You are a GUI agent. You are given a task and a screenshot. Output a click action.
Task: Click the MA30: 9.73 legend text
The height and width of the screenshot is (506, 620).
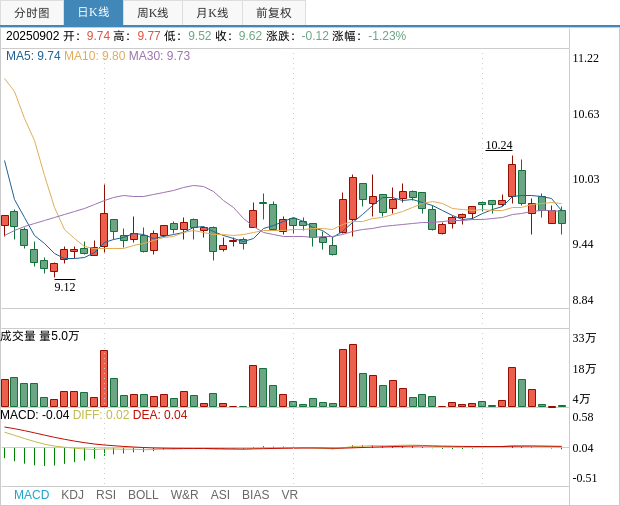coord(160,56)
